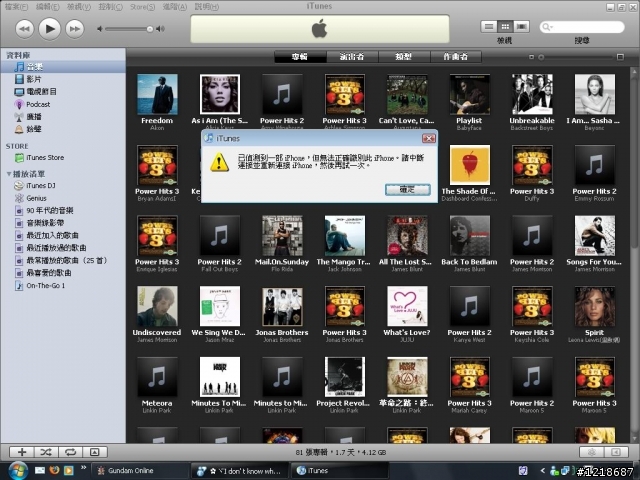
Task: Select the 作曲者 (Composers) tab
Action: (x=456, y=57)
